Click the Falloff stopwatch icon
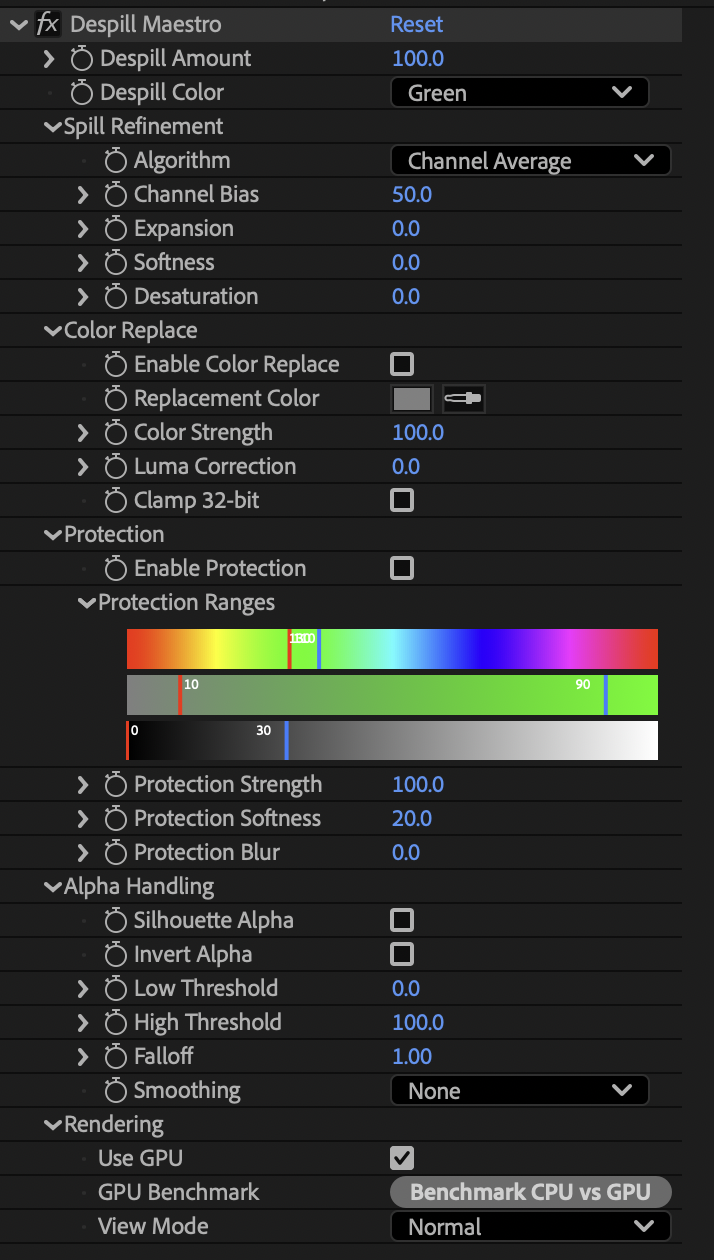The height and width of the screenshot is (1260, 714). (x=115, y=1056)
